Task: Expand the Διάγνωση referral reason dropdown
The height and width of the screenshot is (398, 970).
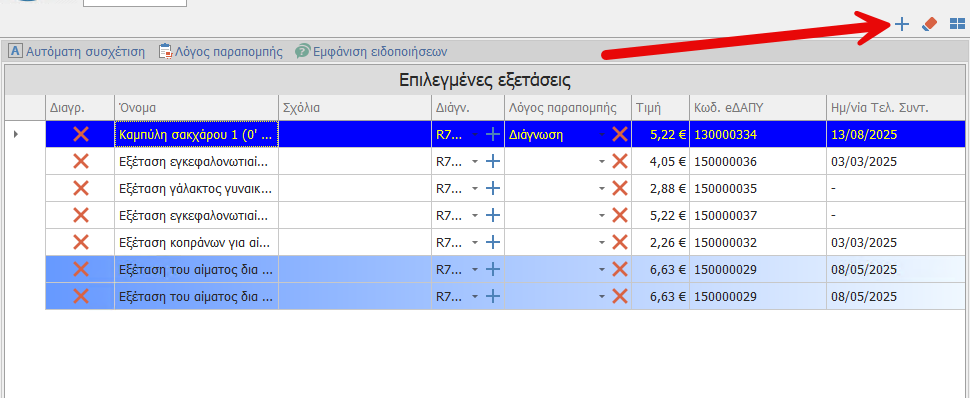Action: (x=601, y=135)
